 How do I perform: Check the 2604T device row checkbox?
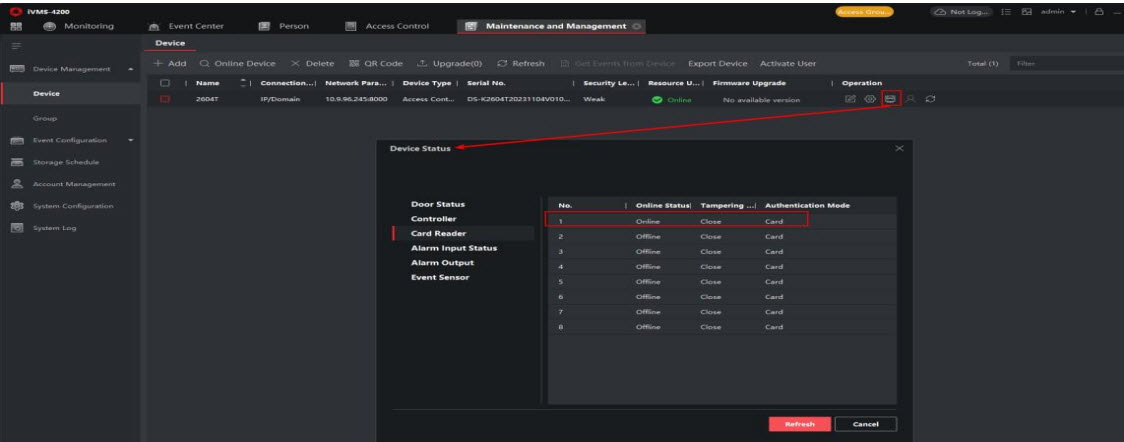pos(165,100)
